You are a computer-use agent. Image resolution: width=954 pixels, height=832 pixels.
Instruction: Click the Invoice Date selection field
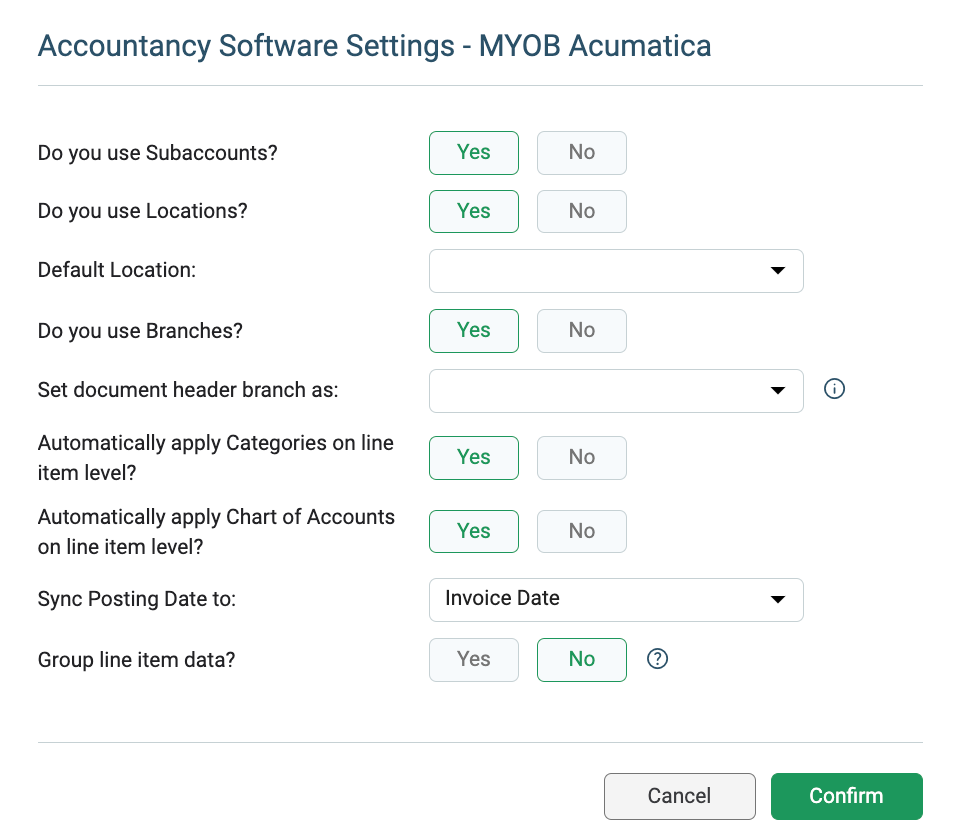pyautogui.click(x=615, y=599)
